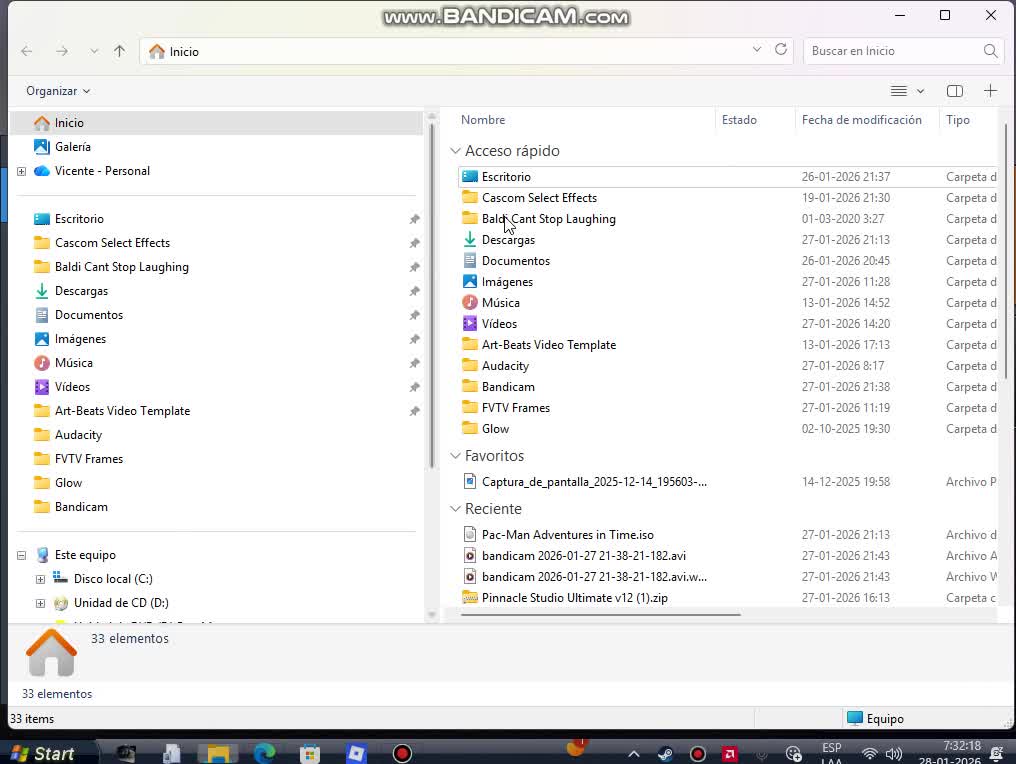Select the Pac-Man Adventures in Time.iso file
This screenshot has height=764, width=1016.
point(567,535)
